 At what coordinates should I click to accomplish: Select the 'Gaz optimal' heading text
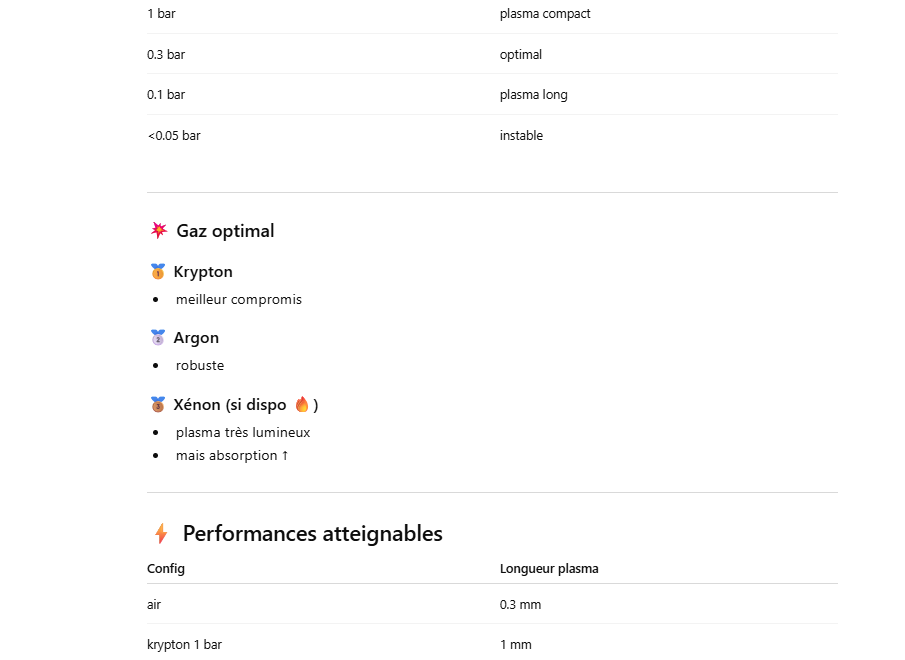coord(225,231)
